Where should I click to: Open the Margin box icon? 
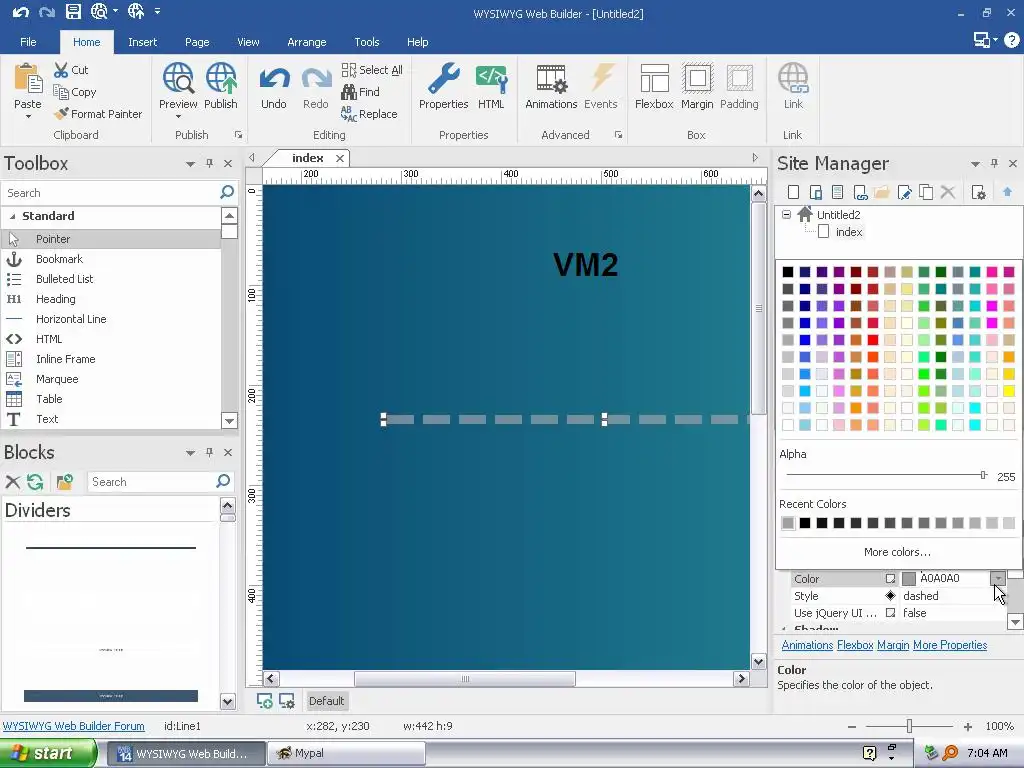point(697,78)
